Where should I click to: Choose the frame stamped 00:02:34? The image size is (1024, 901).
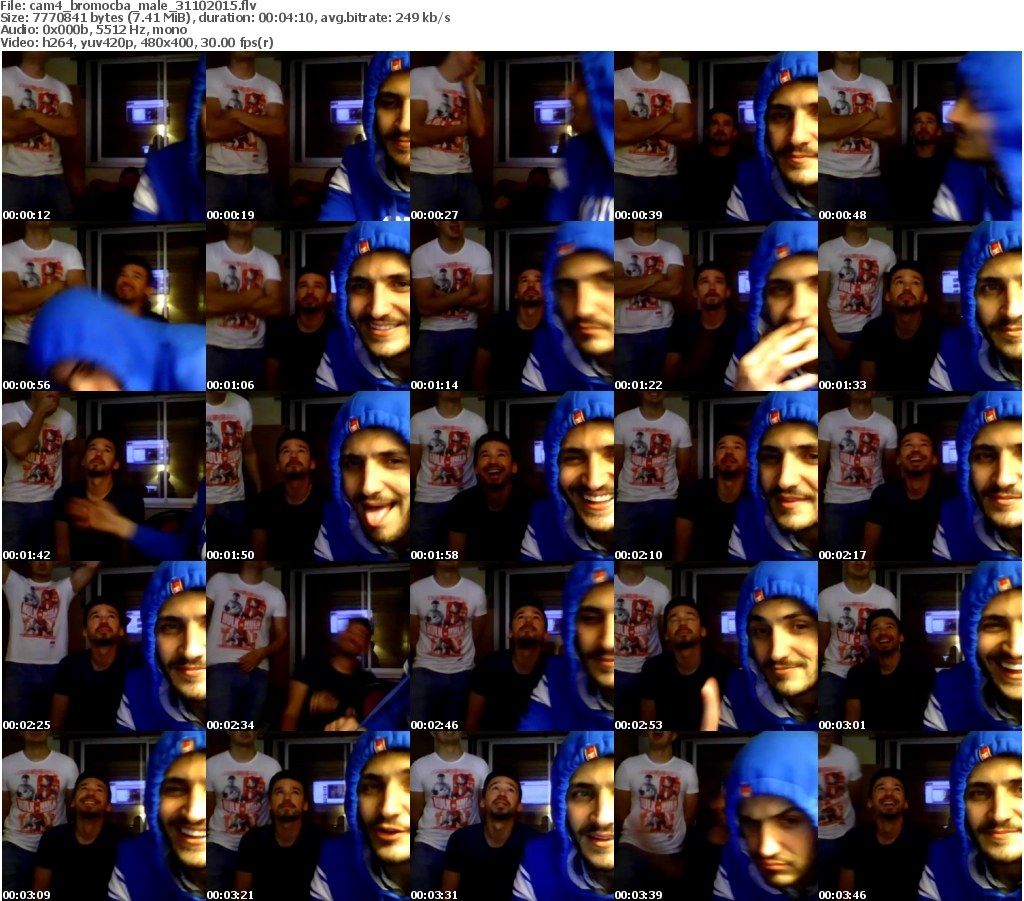308,646
